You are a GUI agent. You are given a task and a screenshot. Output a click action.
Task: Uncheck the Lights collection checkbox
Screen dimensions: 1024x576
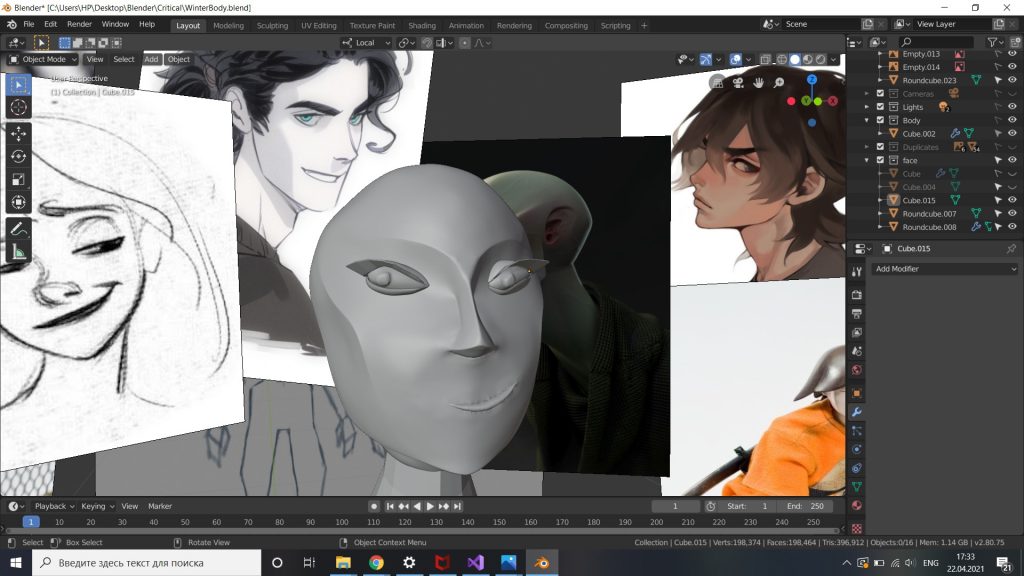pos(880,106)
